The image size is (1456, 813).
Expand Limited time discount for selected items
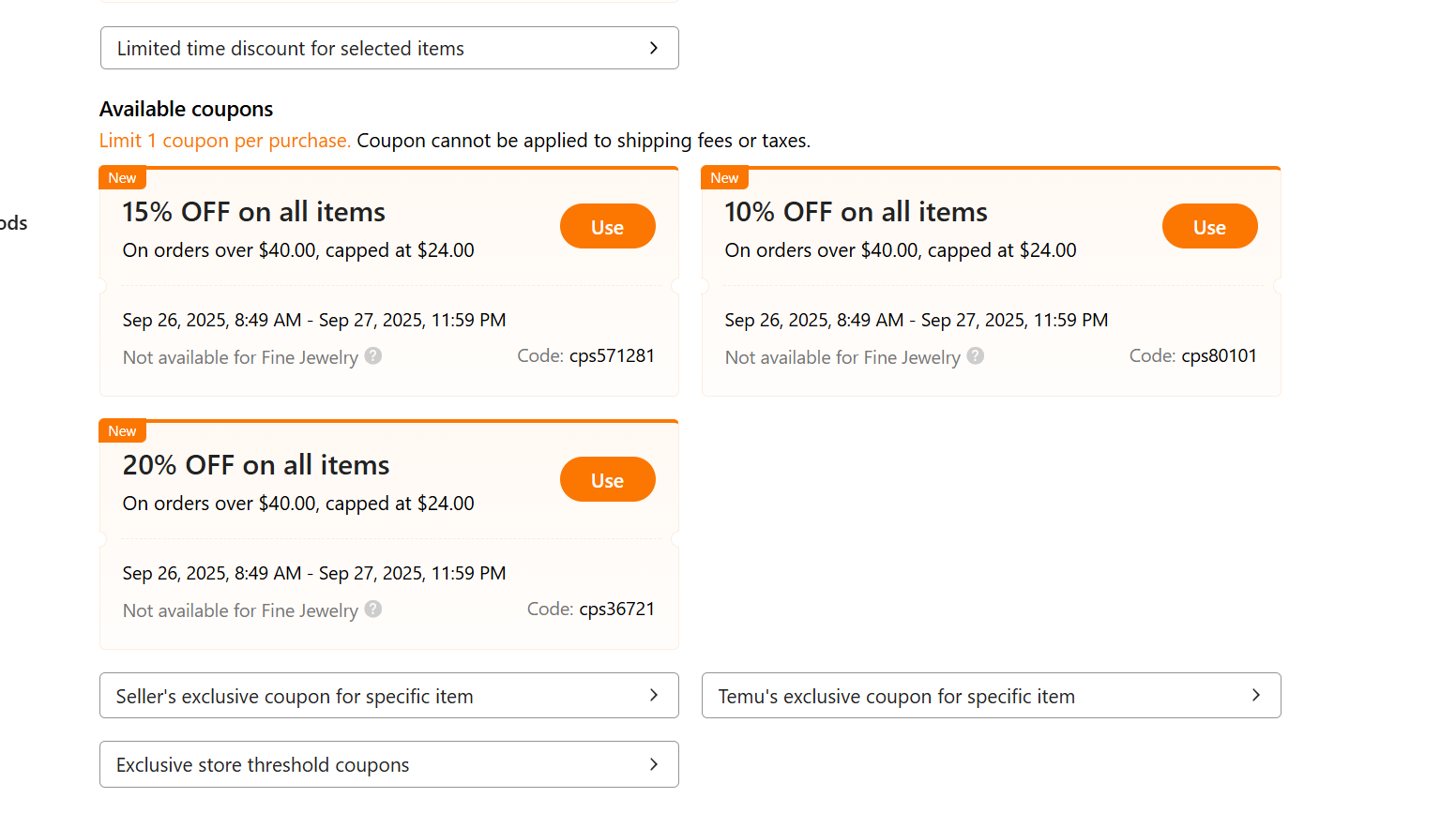coord(388,49)
